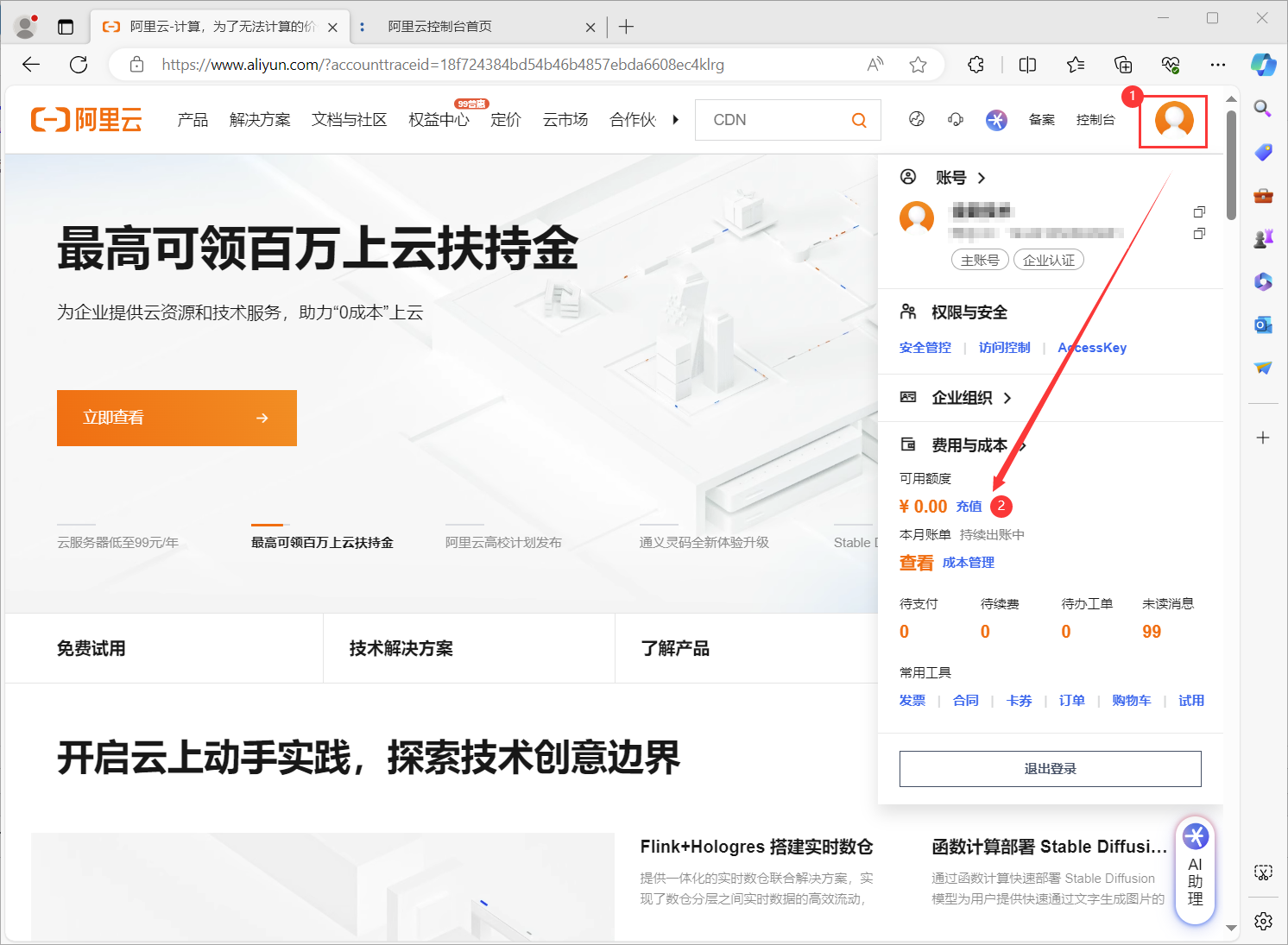Open the dashboard gauge icon in header

pos(917,120)
